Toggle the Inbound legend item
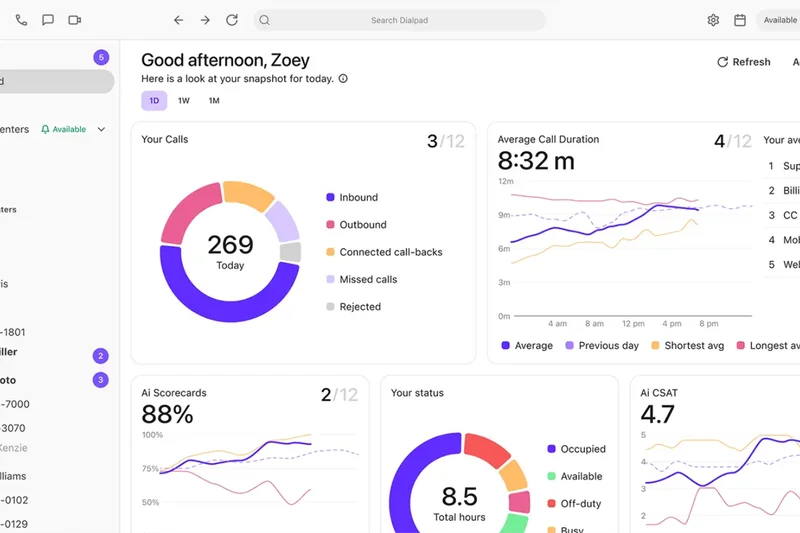The image size is (800, 533). point(358,198)
